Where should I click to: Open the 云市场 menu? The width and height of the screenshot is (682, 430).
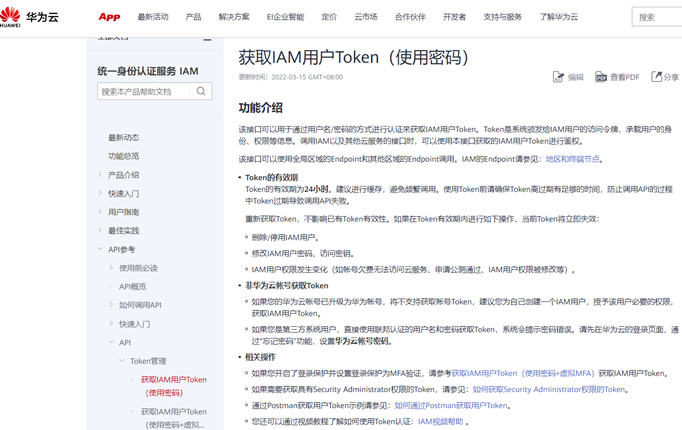coord(366,17)
